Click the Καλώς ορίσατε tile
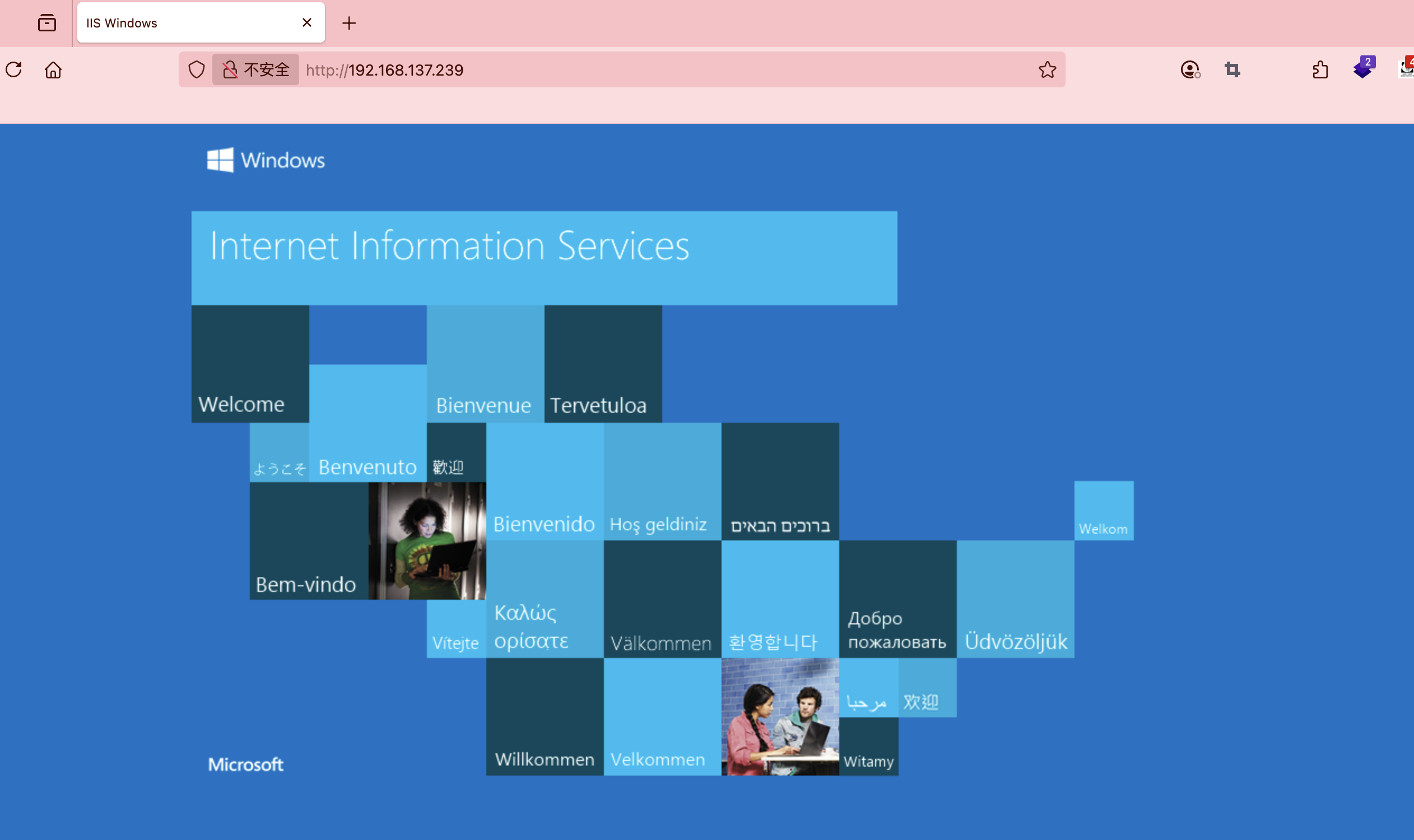The height and width of the screenshot is (840, 1414). coord(545,599)
